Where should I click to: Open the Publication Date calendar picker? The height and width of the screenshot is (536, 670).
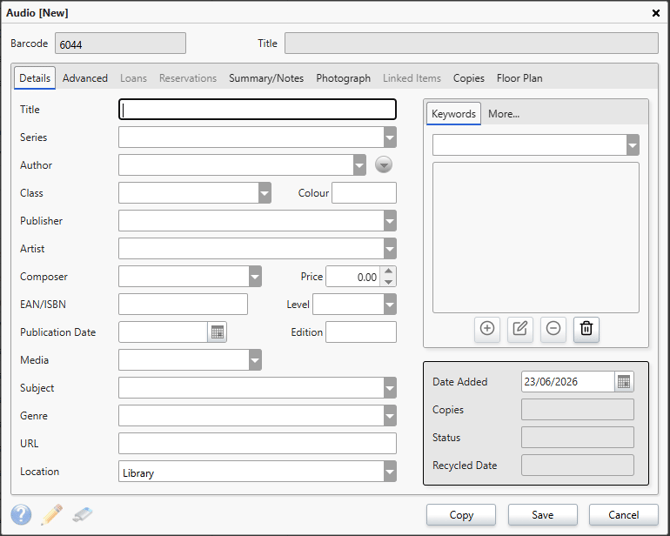pyautogui.click(x=217, y=332)
